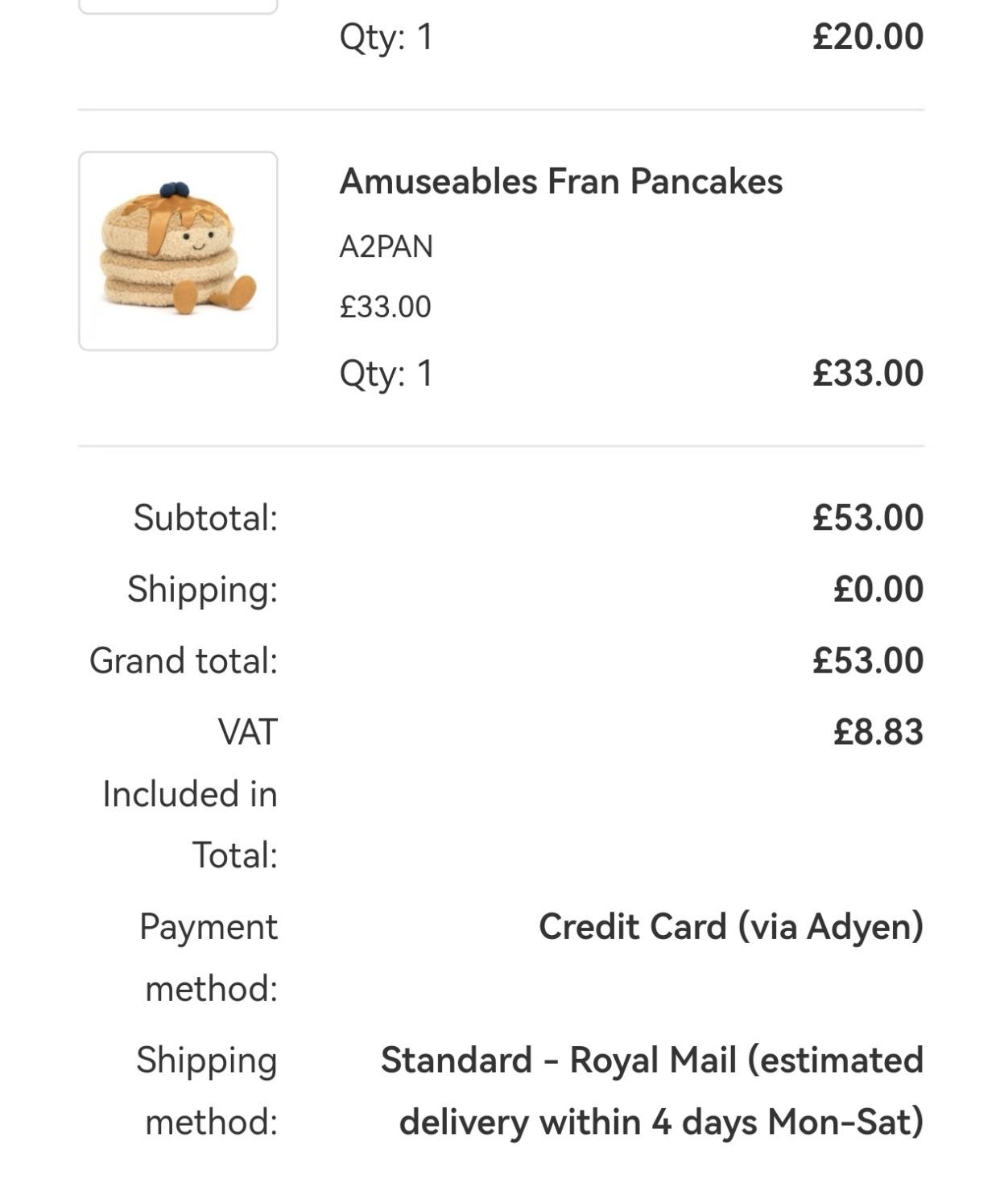Click the £33.00 unit price
Image resolution: width=1000 pixels, height=1204 pixels.
pyautogui.click(x=385, y=307)
